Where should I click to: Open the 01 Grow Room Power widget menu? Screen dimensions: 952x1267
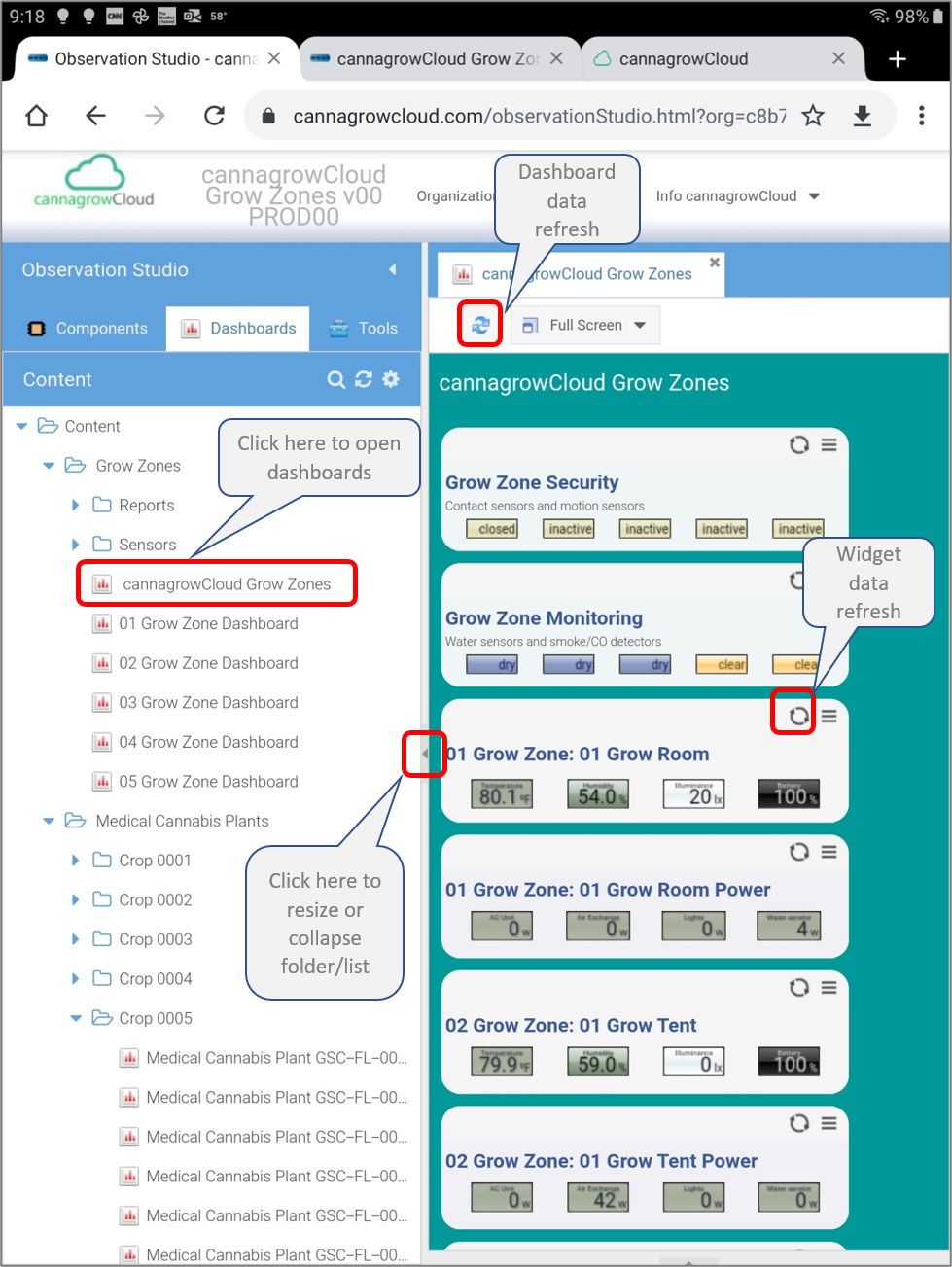829,852
